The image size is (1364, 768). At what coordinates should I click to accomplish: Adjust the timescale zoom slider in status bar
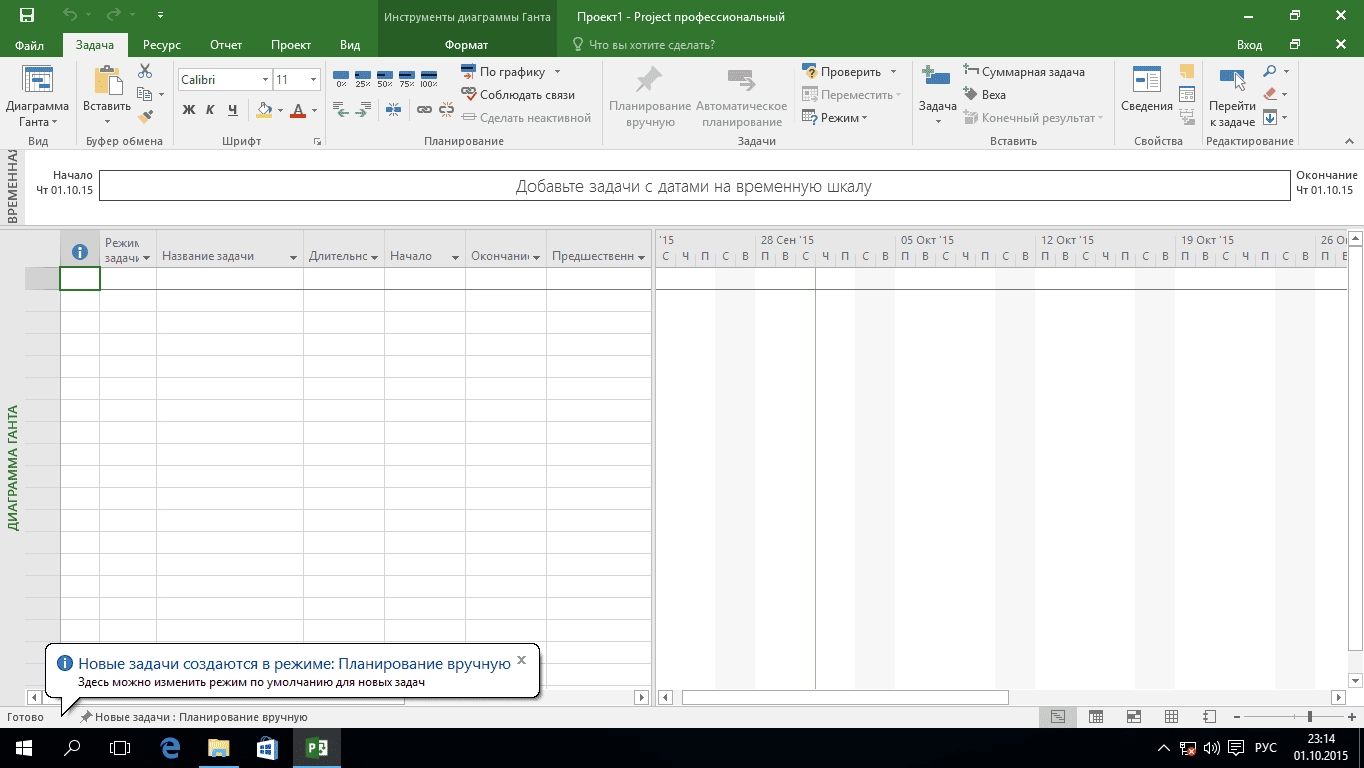tap(1310, 717)
